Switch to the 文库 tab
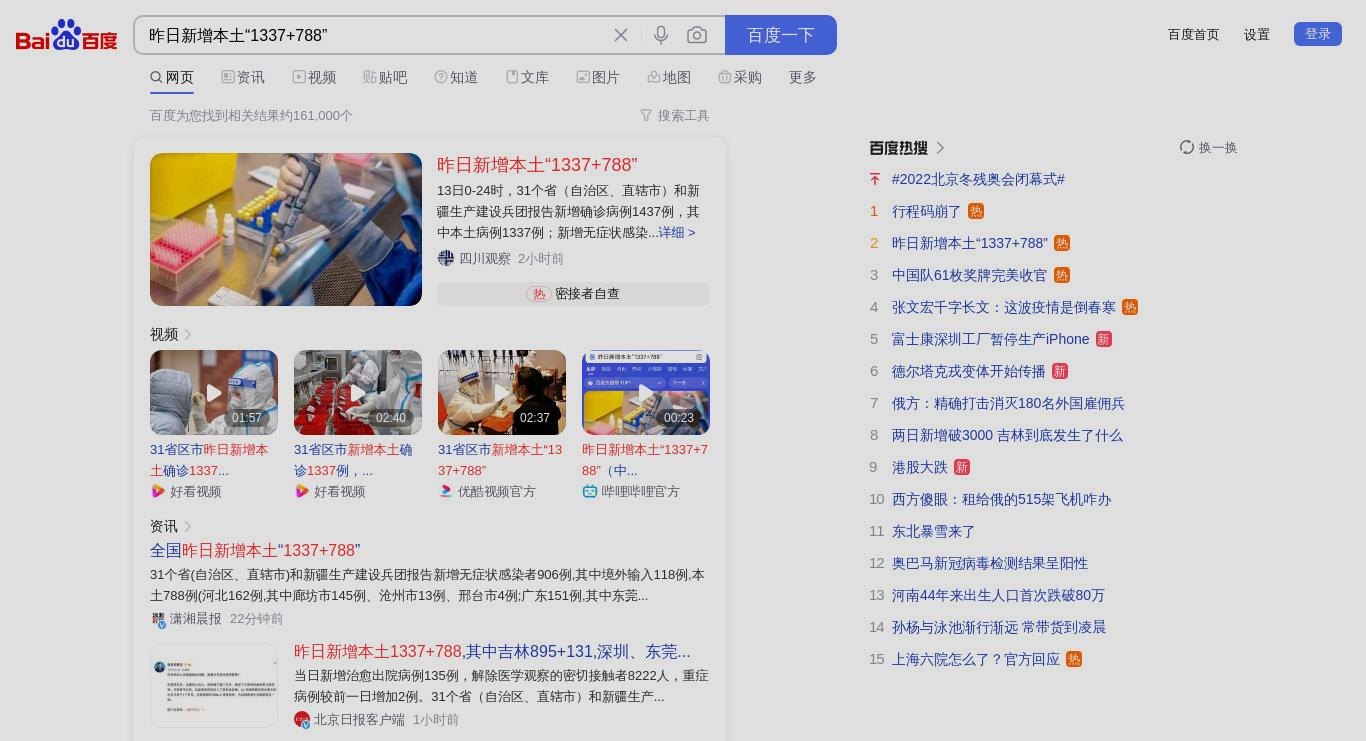 point(527,77)
